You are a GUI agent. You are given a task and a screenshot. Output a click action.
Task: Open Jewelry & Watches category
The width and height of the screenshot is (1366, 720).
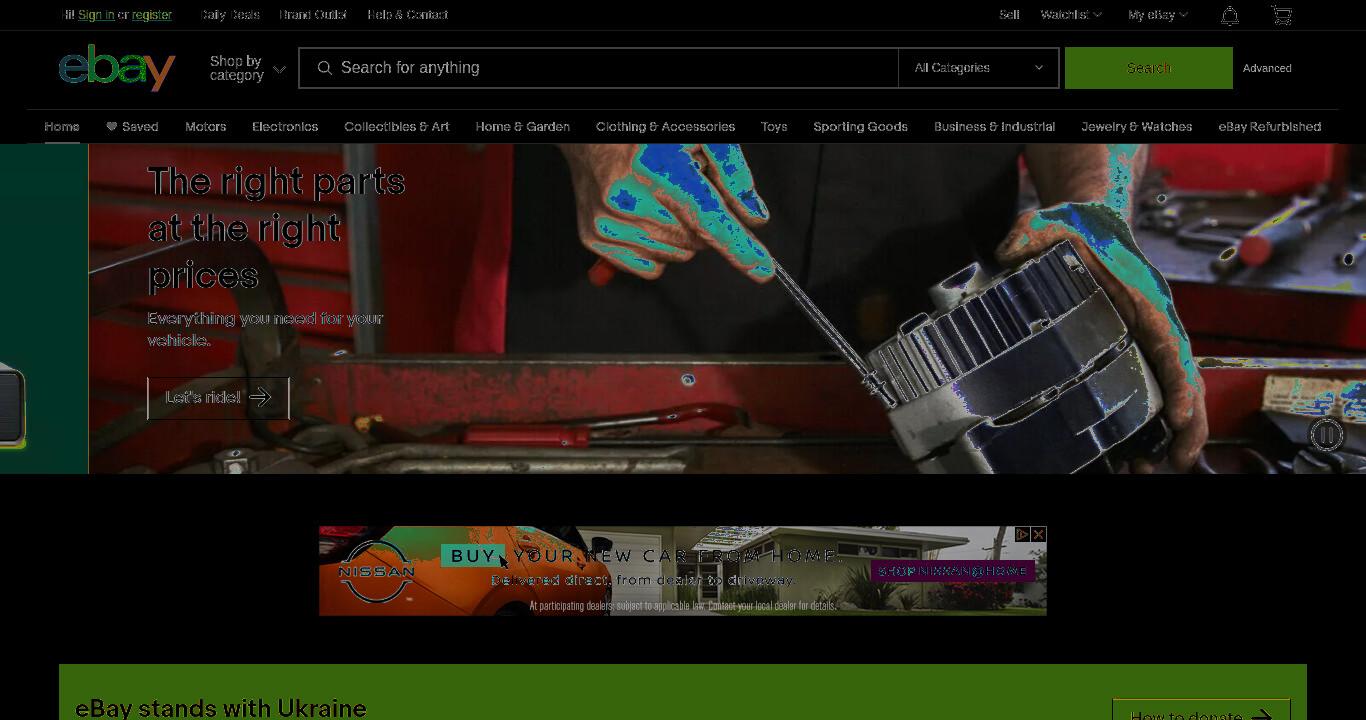[x=1136, y=127]
